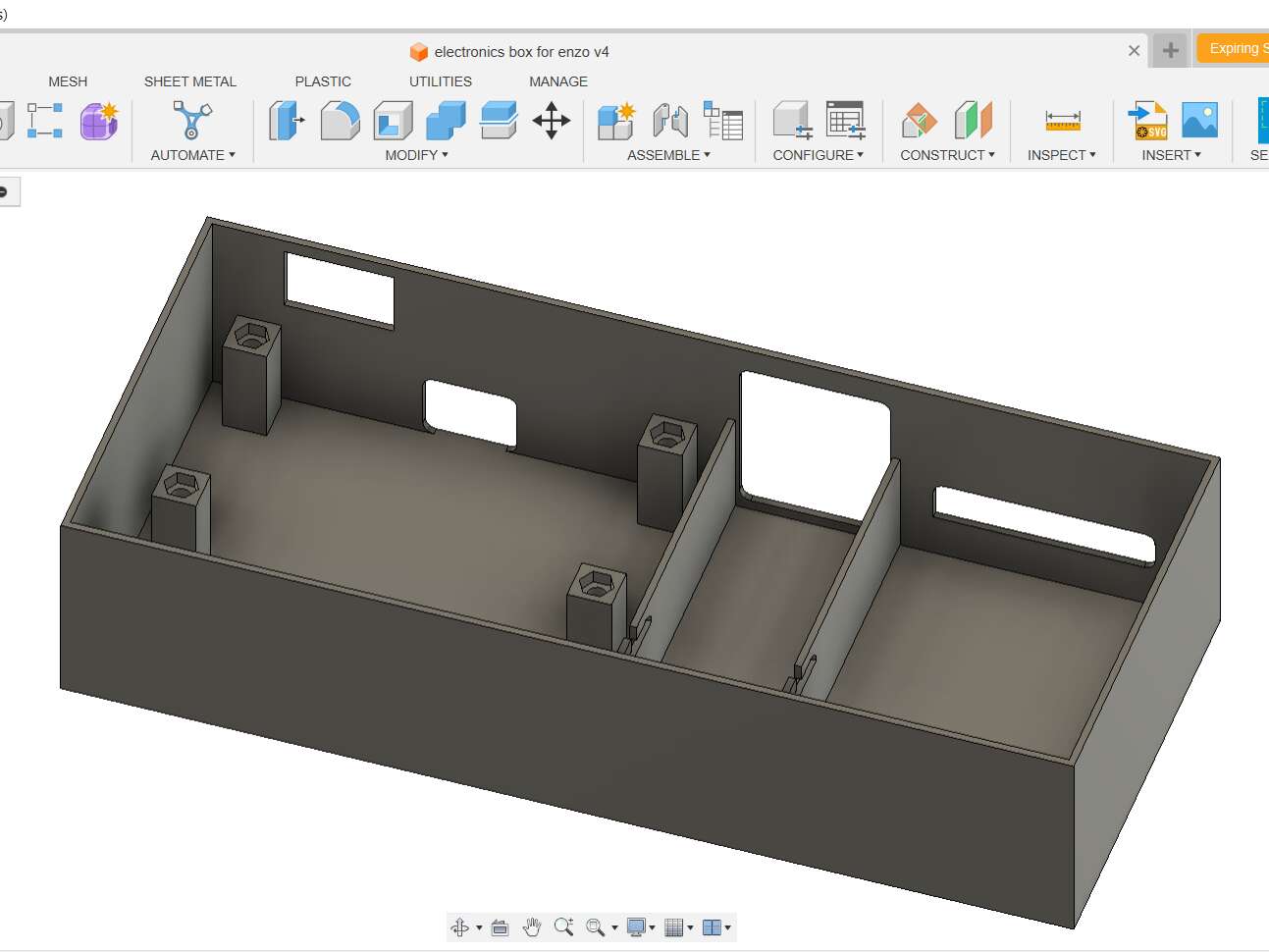Expand the Viewports dropdown arrow

pyautogui.click(x=727, y=927)
